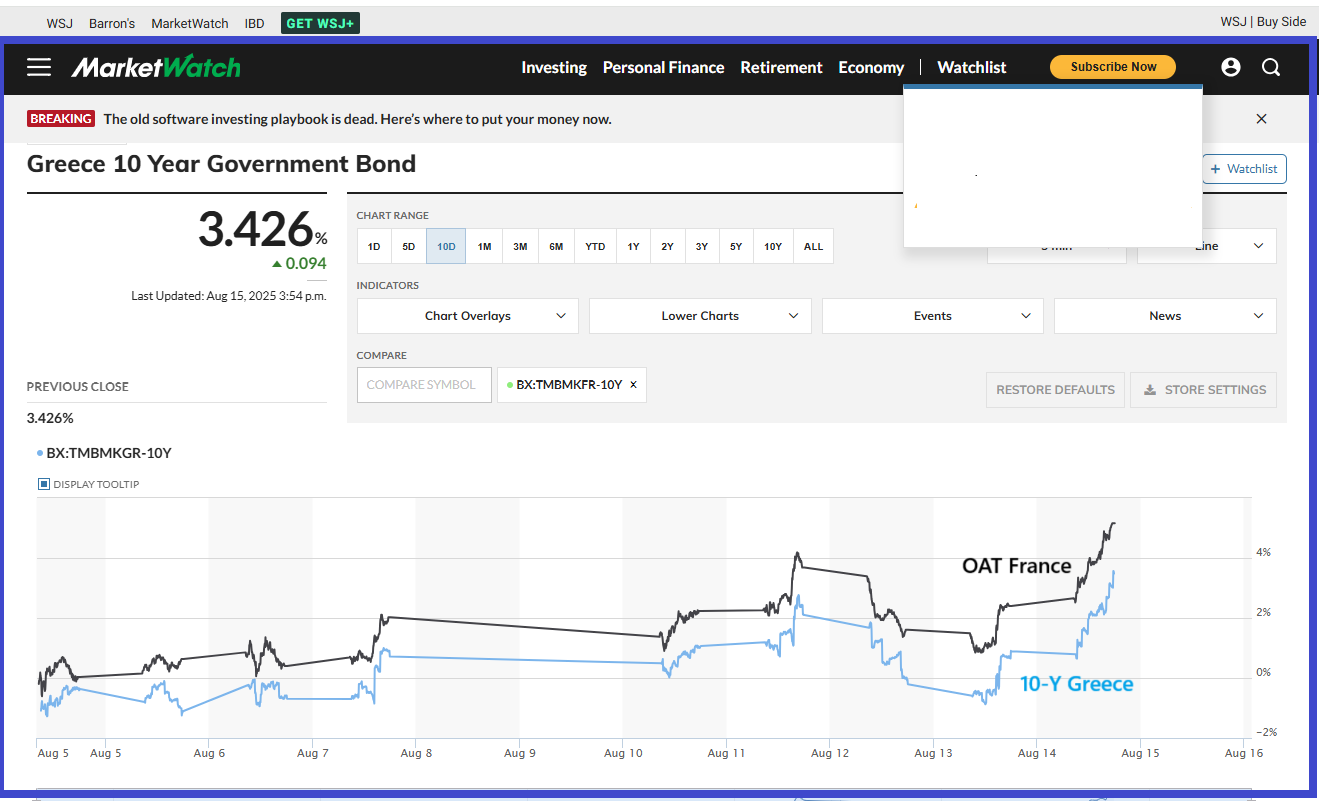This screenshot has height=801, width=1319.
Task: Go to the Personal Finance section
Action: click(x=663, y=67)
